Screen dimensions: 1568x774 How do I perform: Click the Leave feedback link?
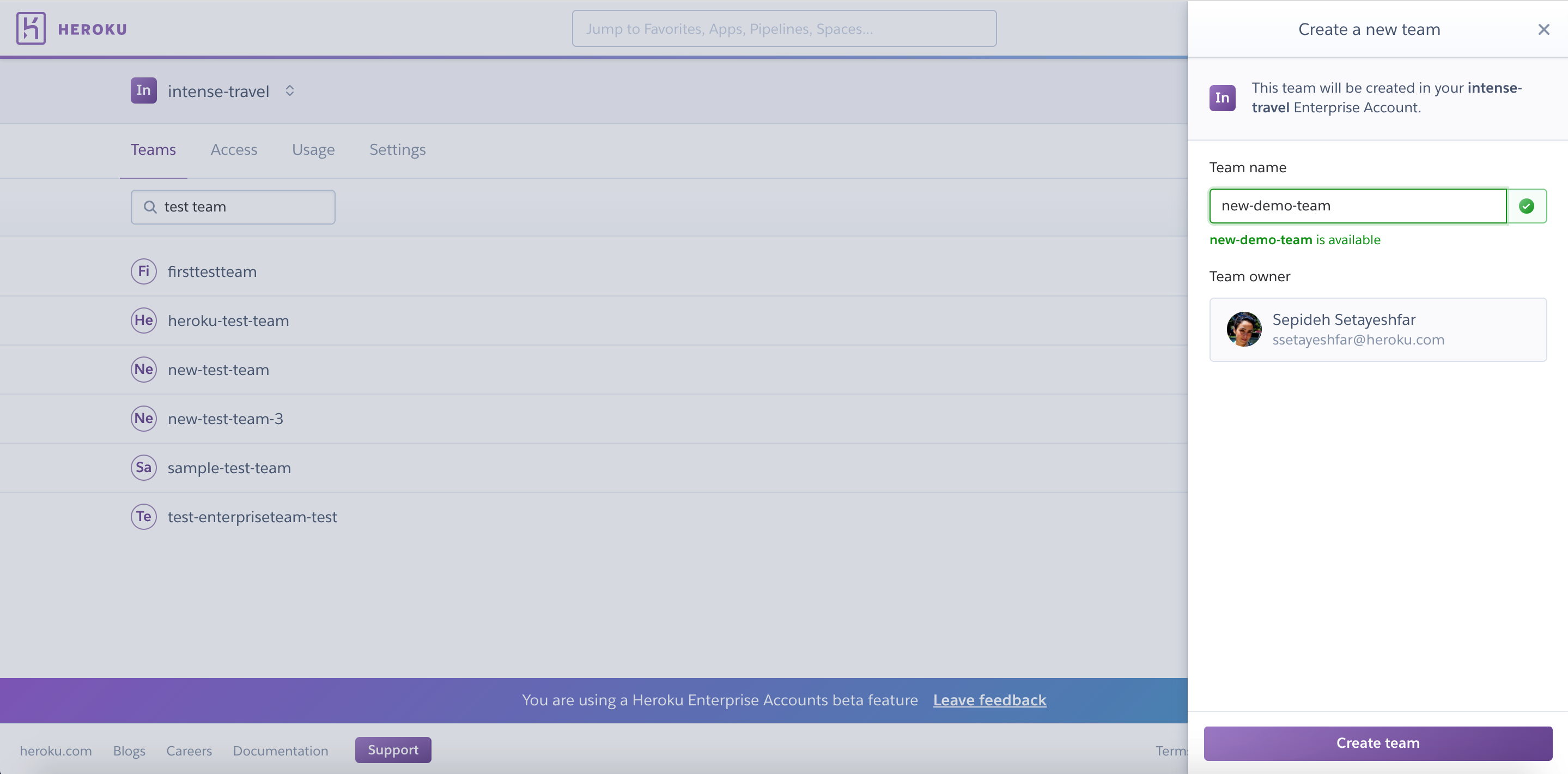point(990,700)
